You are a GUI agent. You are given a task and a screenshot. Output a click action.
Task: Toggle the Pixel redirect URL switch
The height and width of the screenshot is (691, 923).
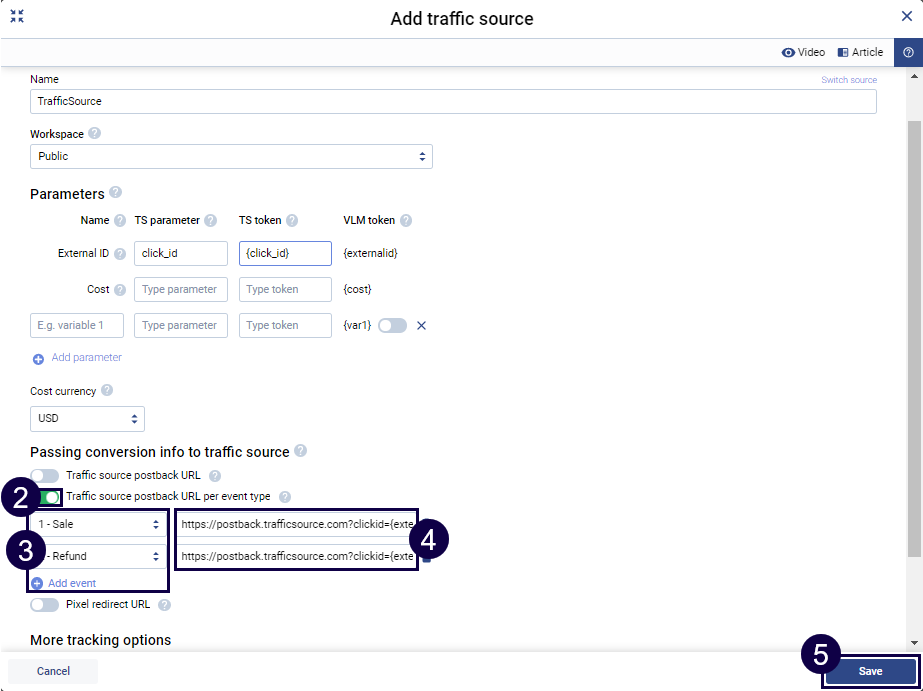pos(45,605)
